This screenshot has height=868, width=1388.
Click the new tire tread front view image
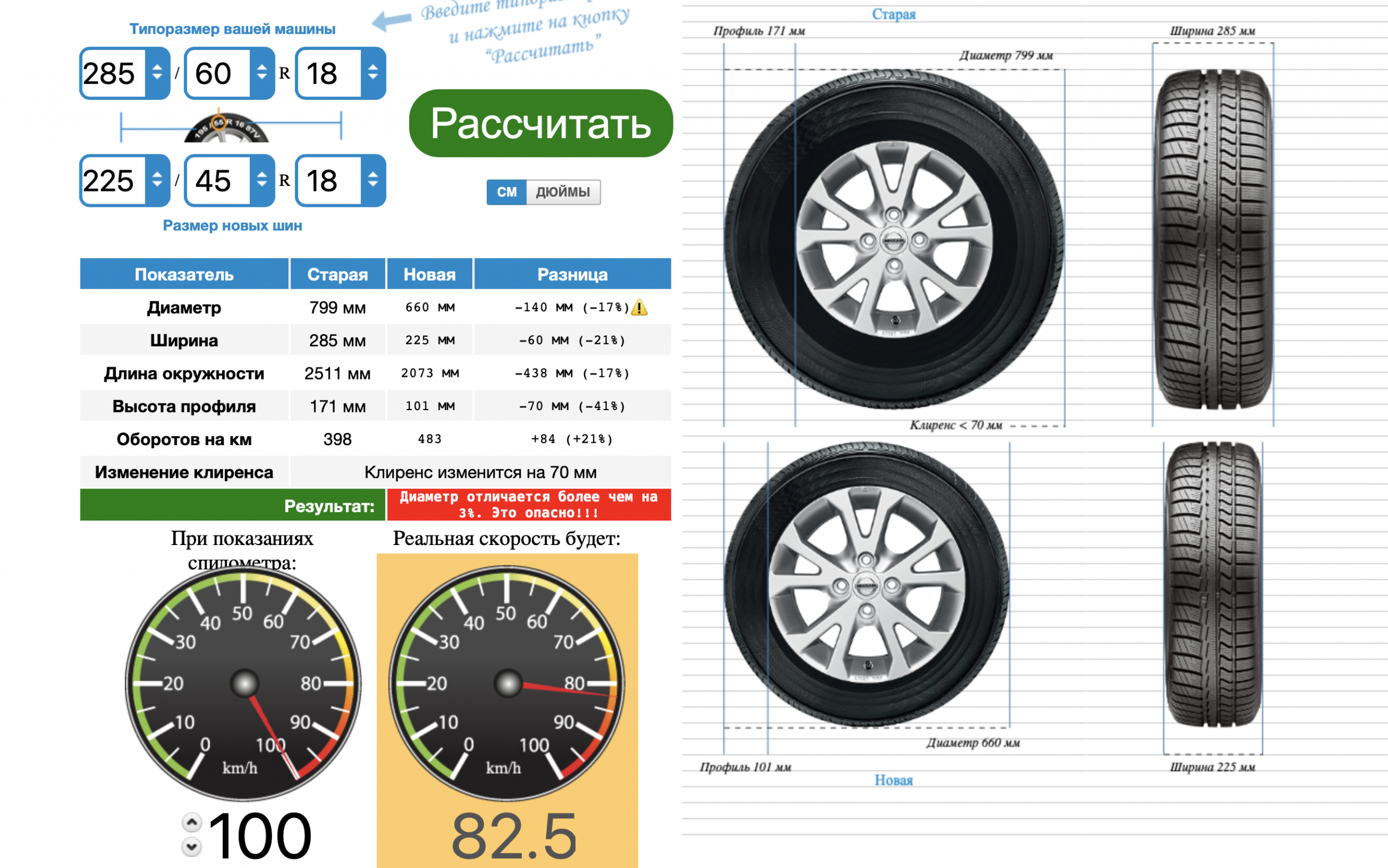click(x=1213, y=584)
